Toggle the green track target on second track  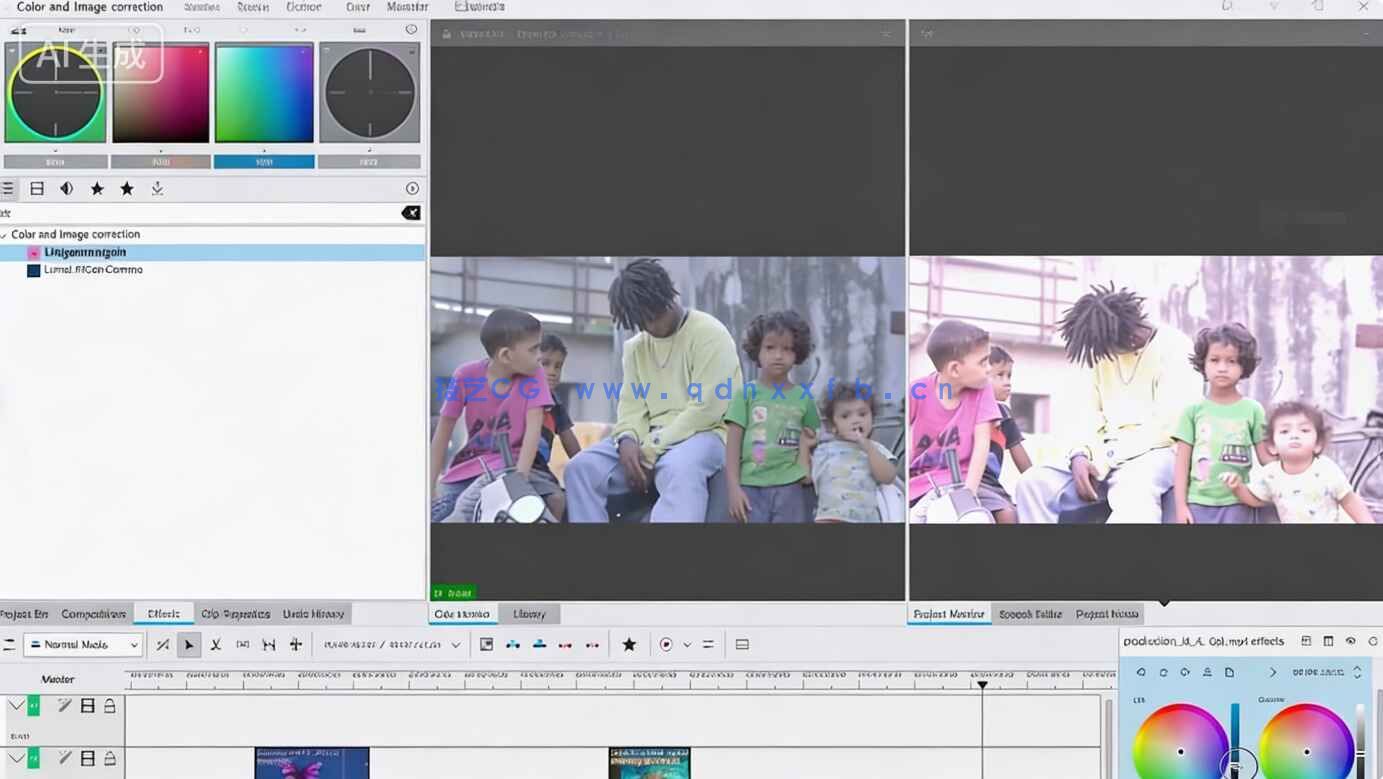pyautogui.click(x=33, y=759)
